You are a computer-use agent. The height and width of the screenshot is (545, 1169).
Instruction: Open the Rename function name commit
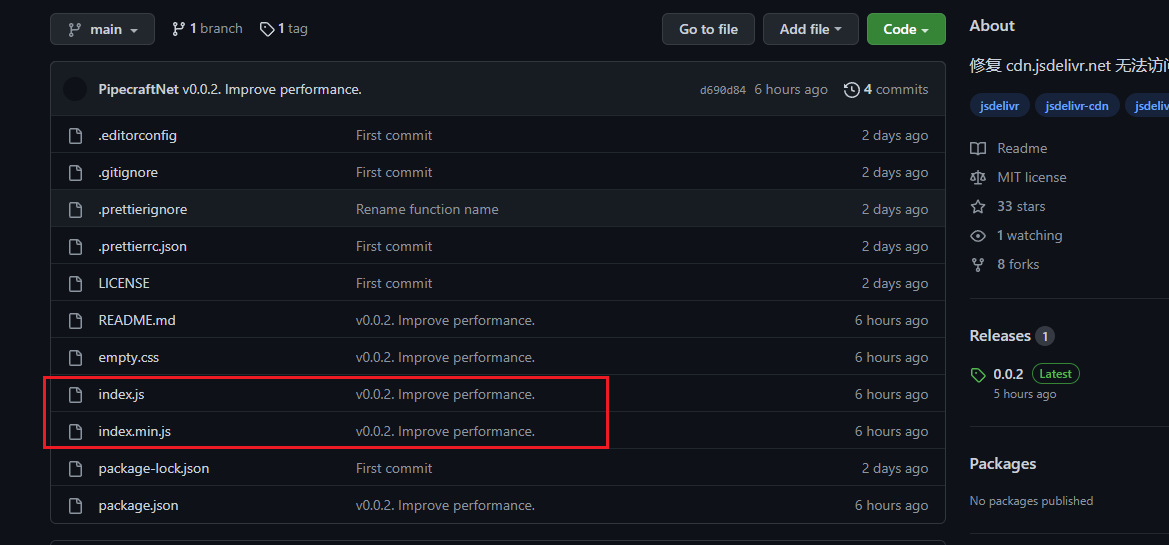click(427, 210)
